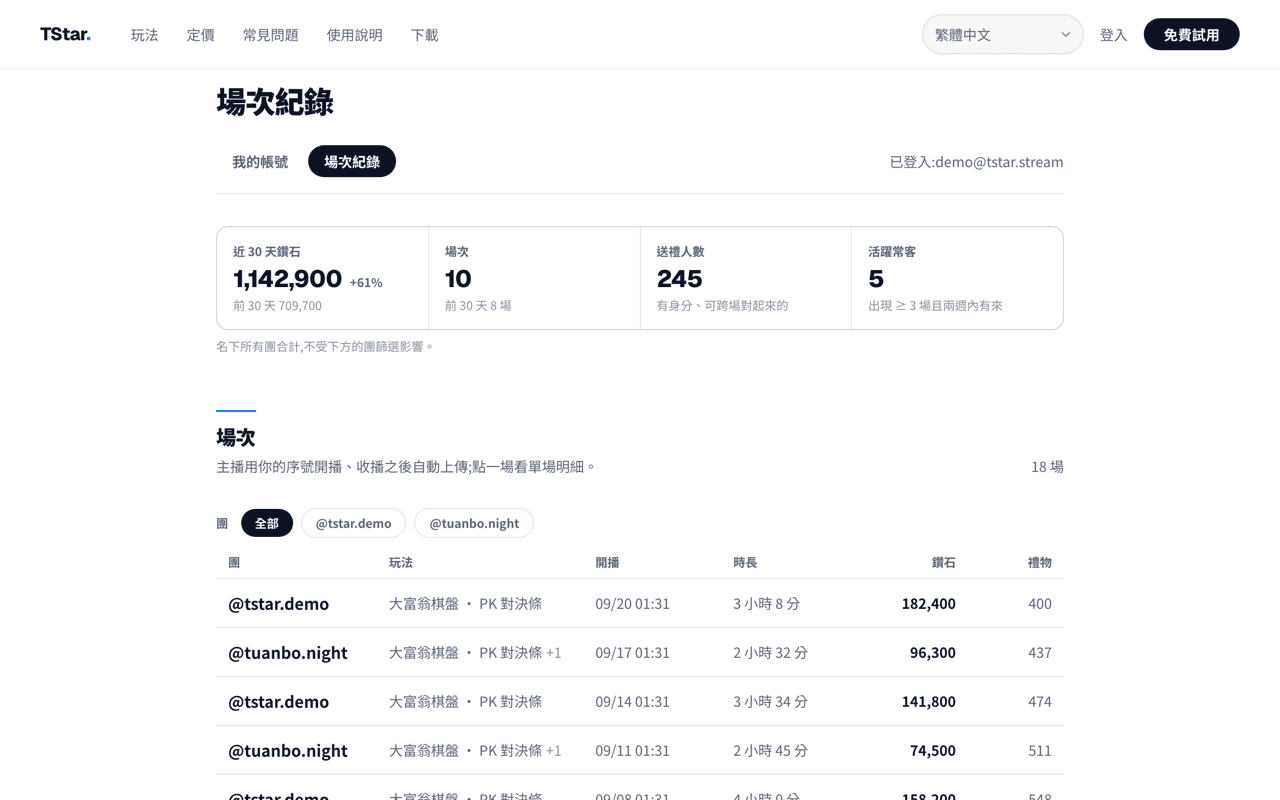1280x800 pixels.
Task: Click the 禮物 column header
Action: pos(1039,562)
